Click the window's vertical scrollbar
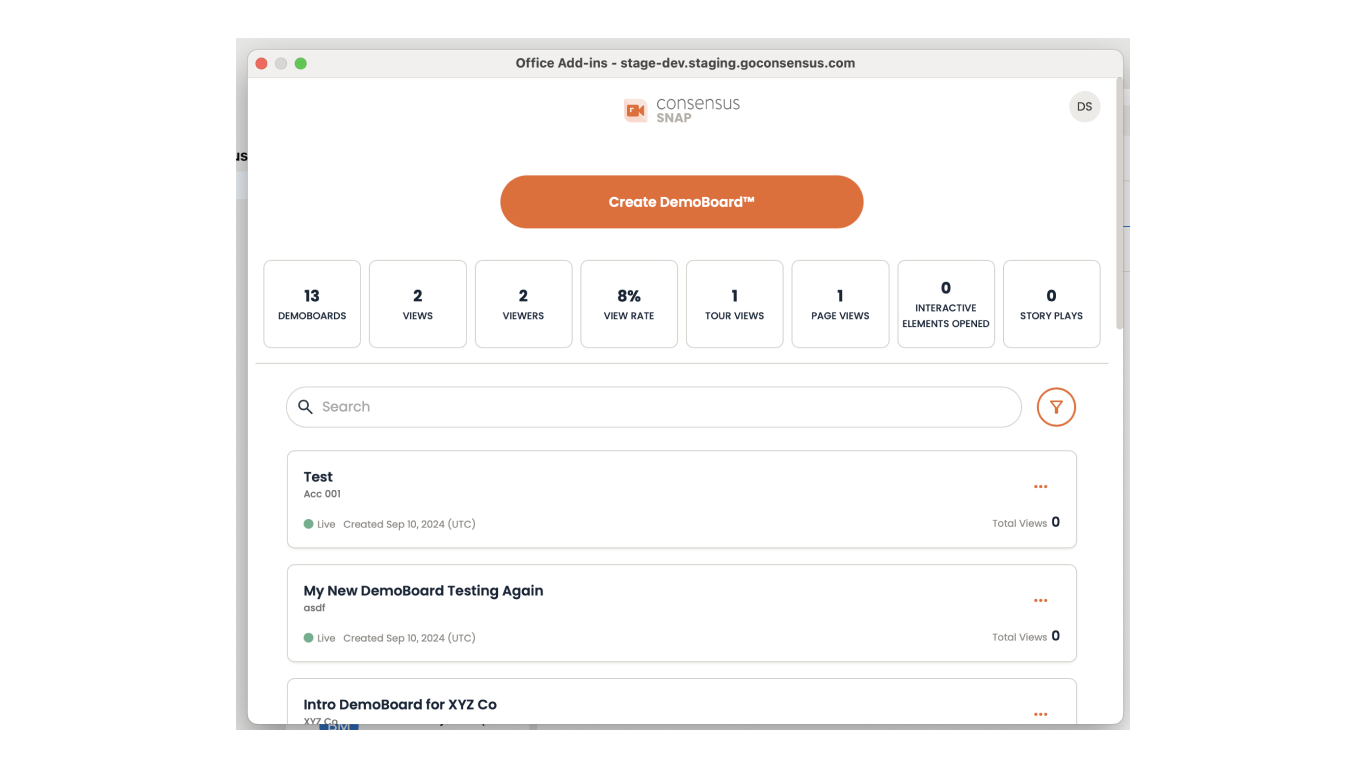Image resolution: width=1366 pixels, height=768 pixels. (1119, 205)
